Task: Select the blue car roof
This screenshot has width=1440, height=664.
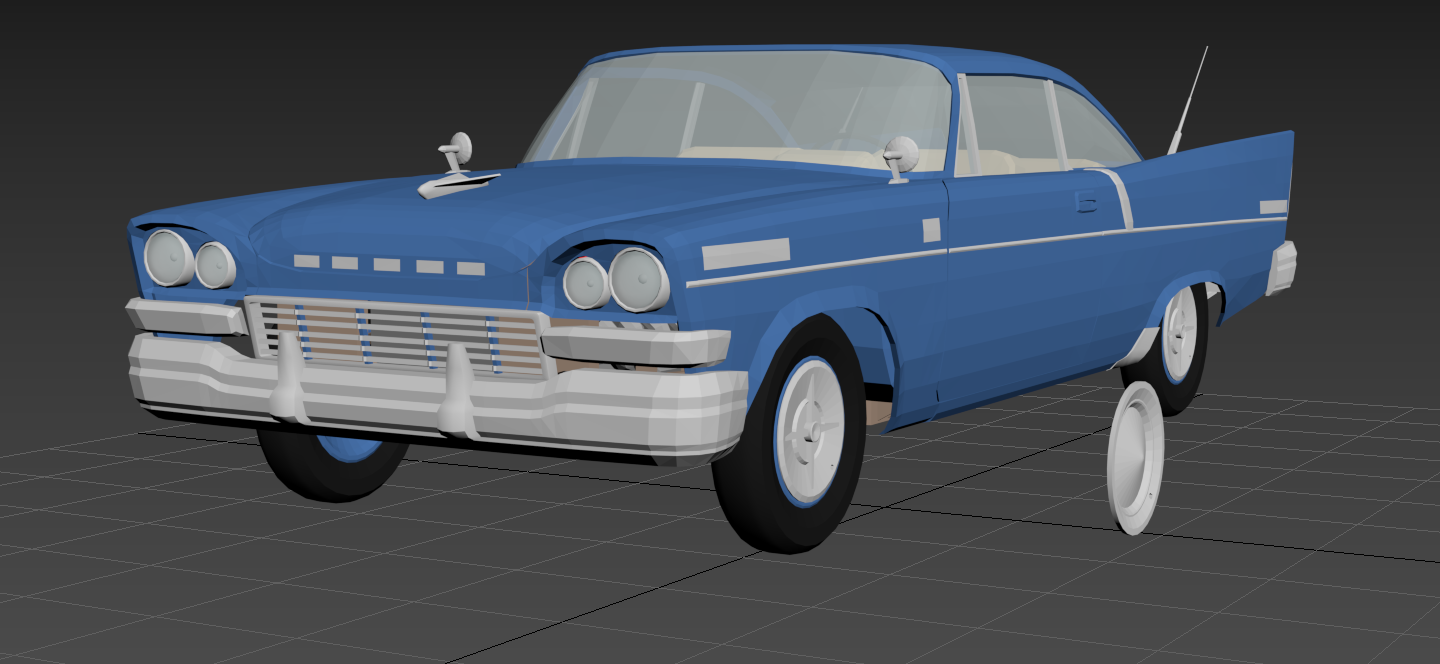Action: coord(850,60)
